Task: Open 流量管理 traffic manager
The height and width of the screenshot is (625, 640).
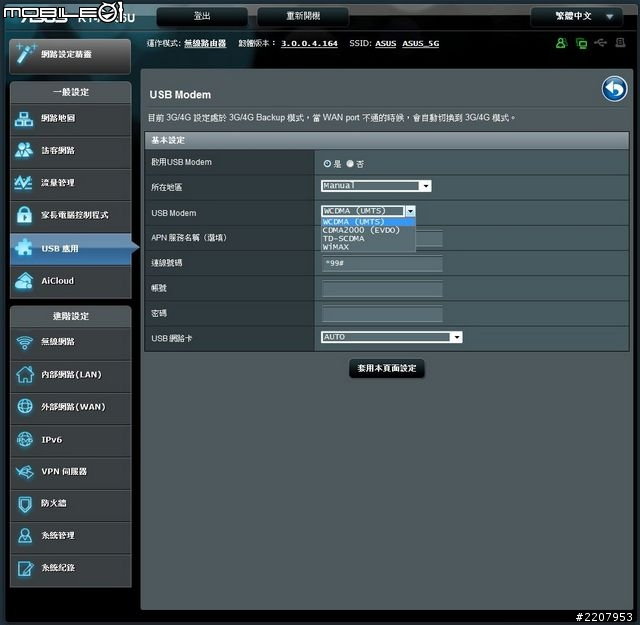Action: (70, 183)
